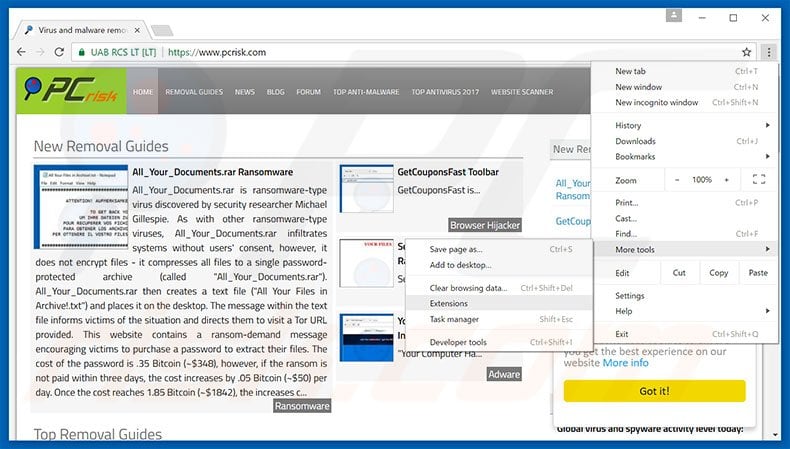
Task: Open REMOVAL GUIDES nav item
Action: (194, 92)
